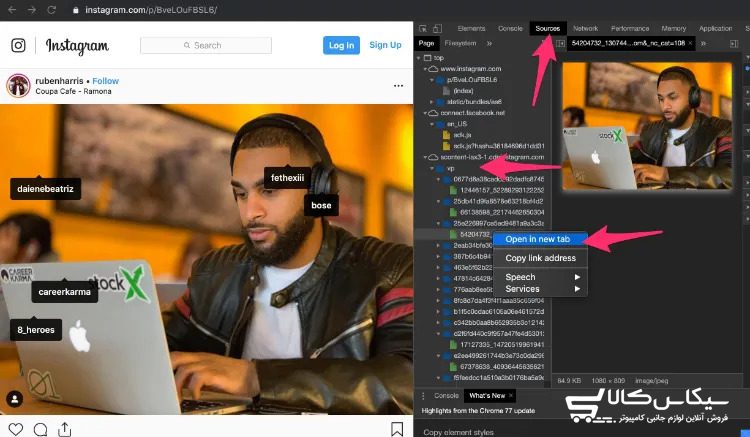Click the tagged people icon on photo
Image resolution: width=750 pixels, height=437 pixels.
15,399
